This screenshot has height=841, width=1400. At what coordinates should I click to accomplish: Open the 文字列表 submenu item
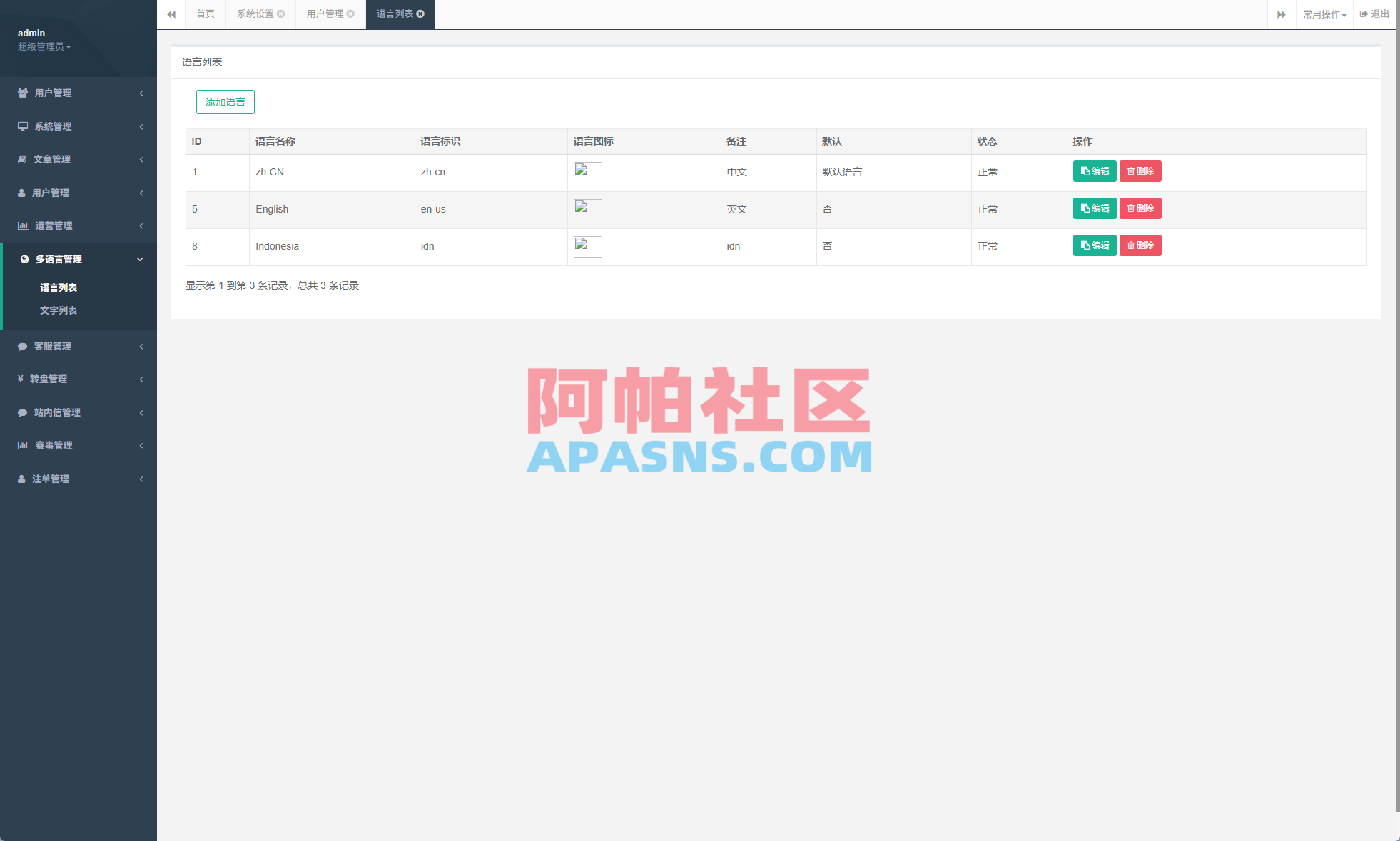coord(59,310)
